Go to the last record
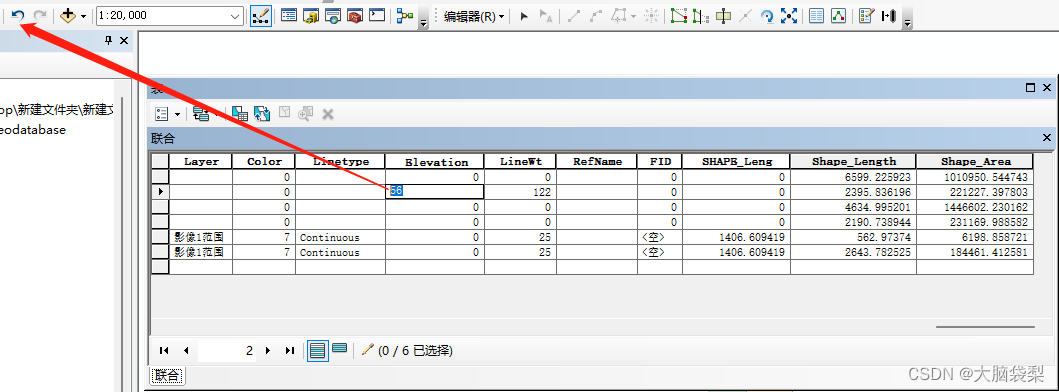This screenshot has height=392, width=1059. [290, 350]
